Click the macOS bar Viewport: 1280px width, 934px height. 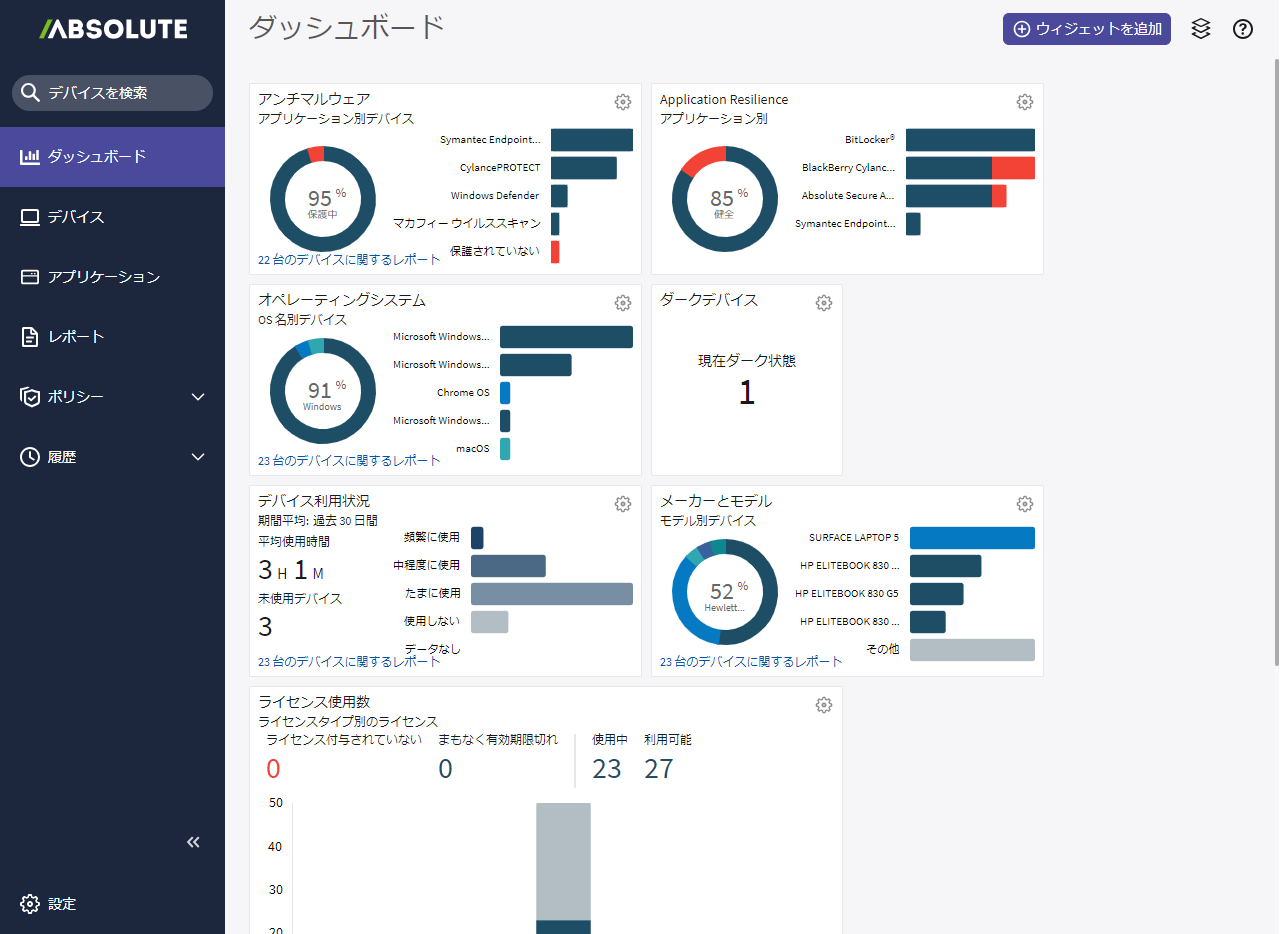[x=505, y=449]
